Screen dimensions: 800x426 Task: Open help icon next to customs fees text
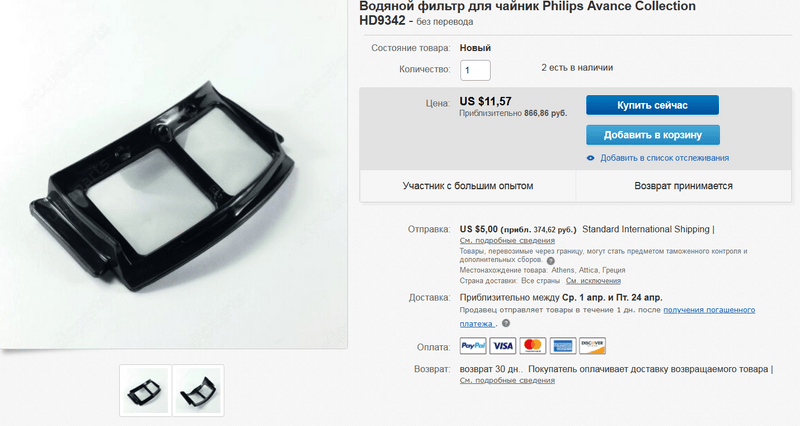coord(551,261)
